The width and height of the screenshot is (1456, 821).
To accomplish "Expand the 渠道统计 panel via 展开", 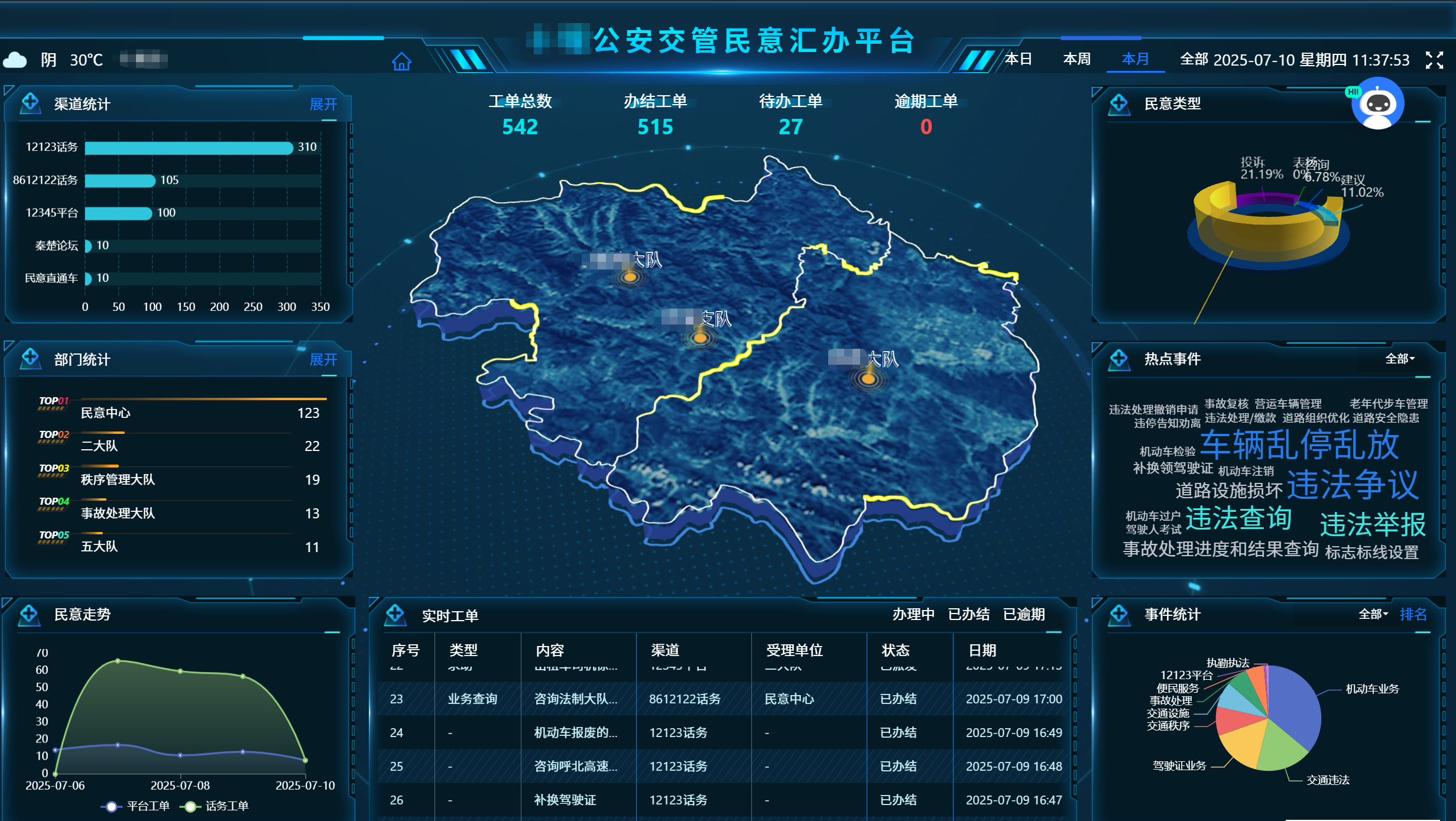I will coord(323,104).
